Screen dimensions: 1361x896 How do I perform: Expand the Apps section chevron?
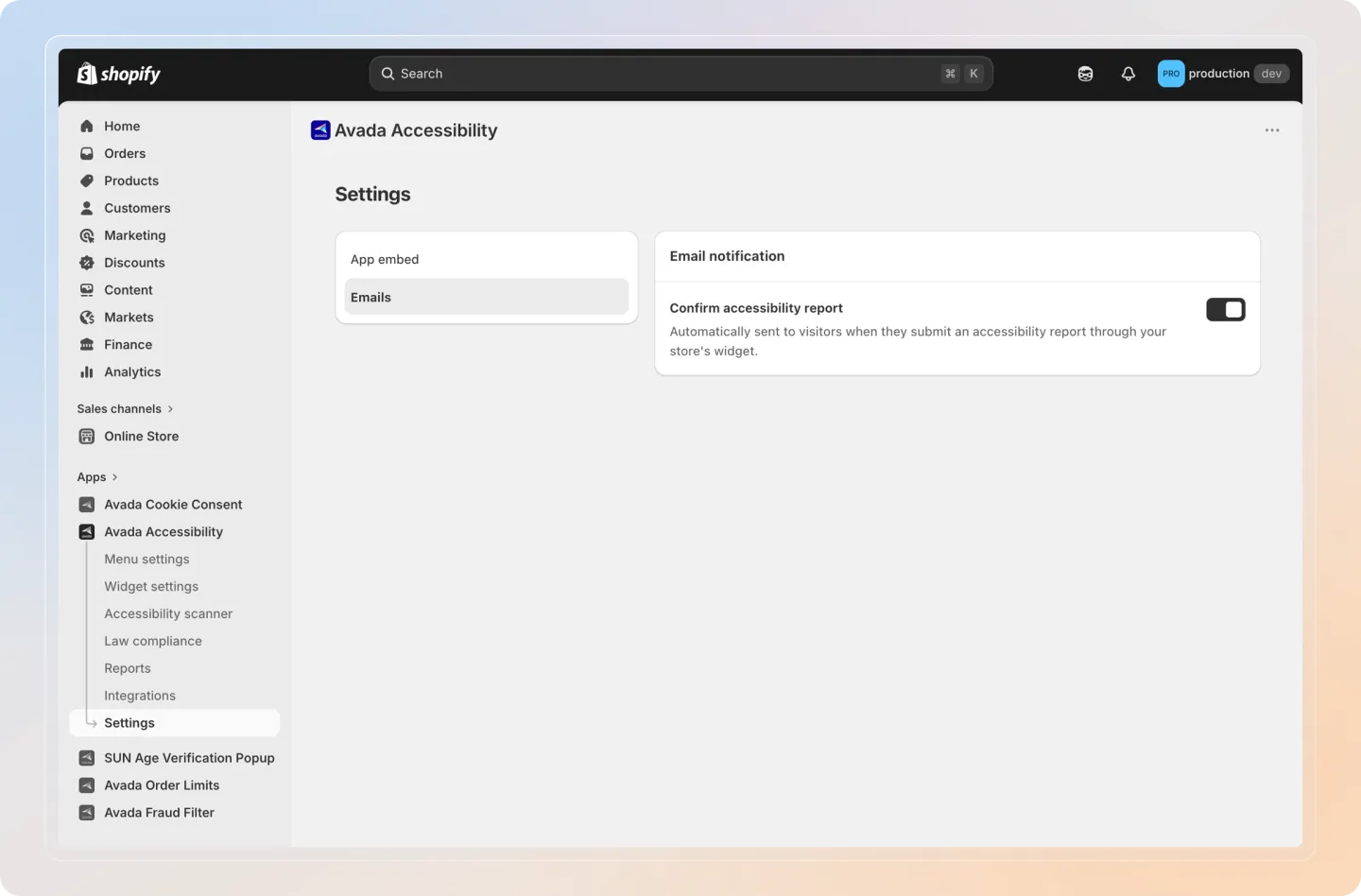pyautogui.click(x=115, y=477)
